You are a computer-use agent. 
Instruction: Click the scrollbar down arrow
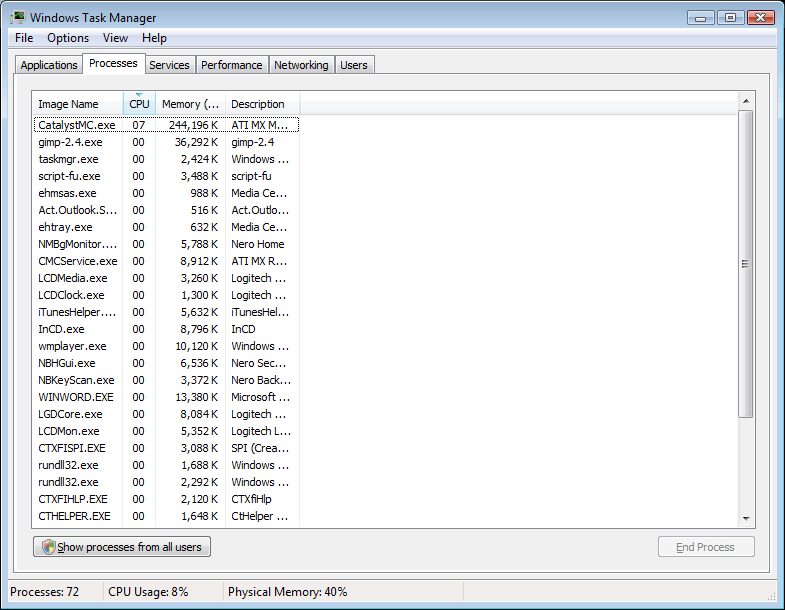[746, 518]
